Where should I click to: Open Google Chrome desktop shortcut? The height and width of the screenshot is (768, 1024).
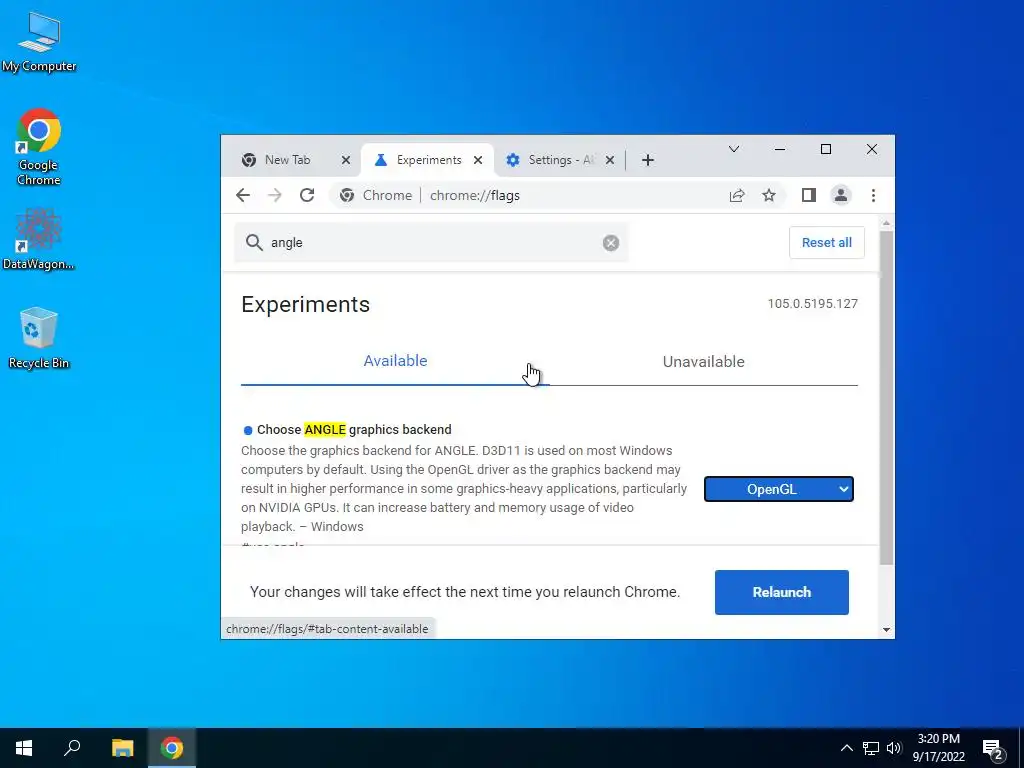point(39,147)
